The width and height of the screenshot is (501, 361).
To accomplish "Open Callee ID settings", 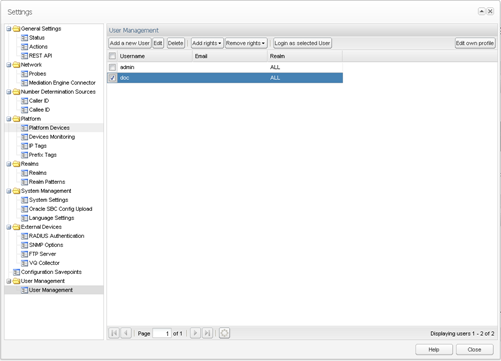I will click(x=39, y=110).
